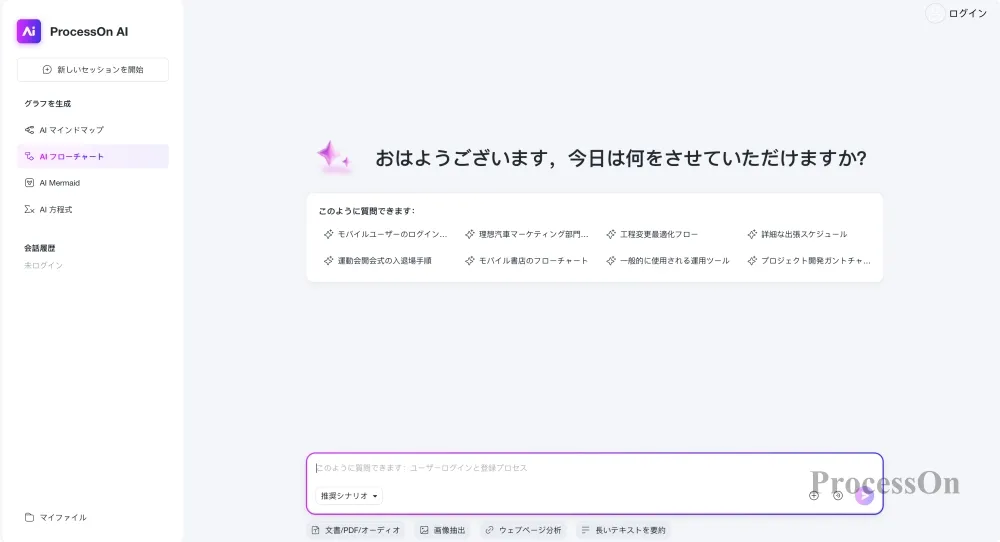Viewport: 1000px width, 542px height.
Task: Select AI フローチャート in sidebar
Action: pyautogui.click(x=93, y=156)
